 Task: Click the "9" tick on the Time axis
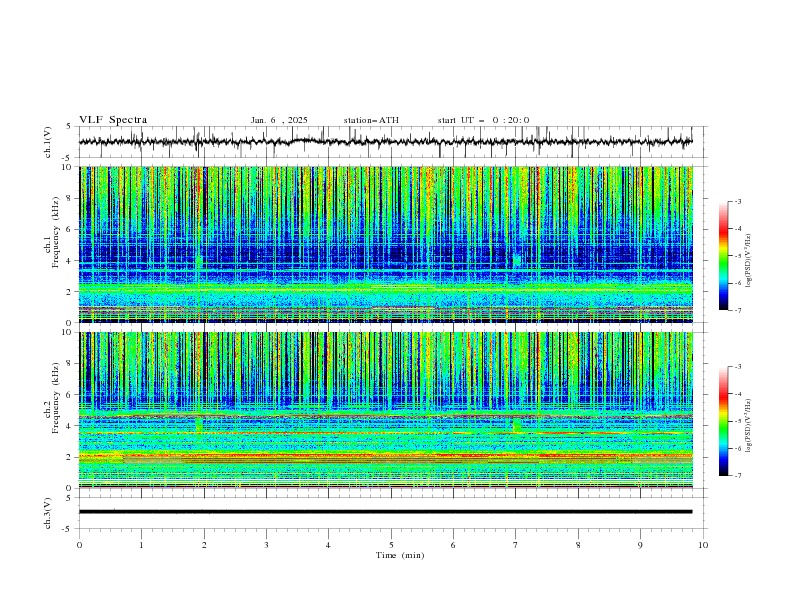640,545
